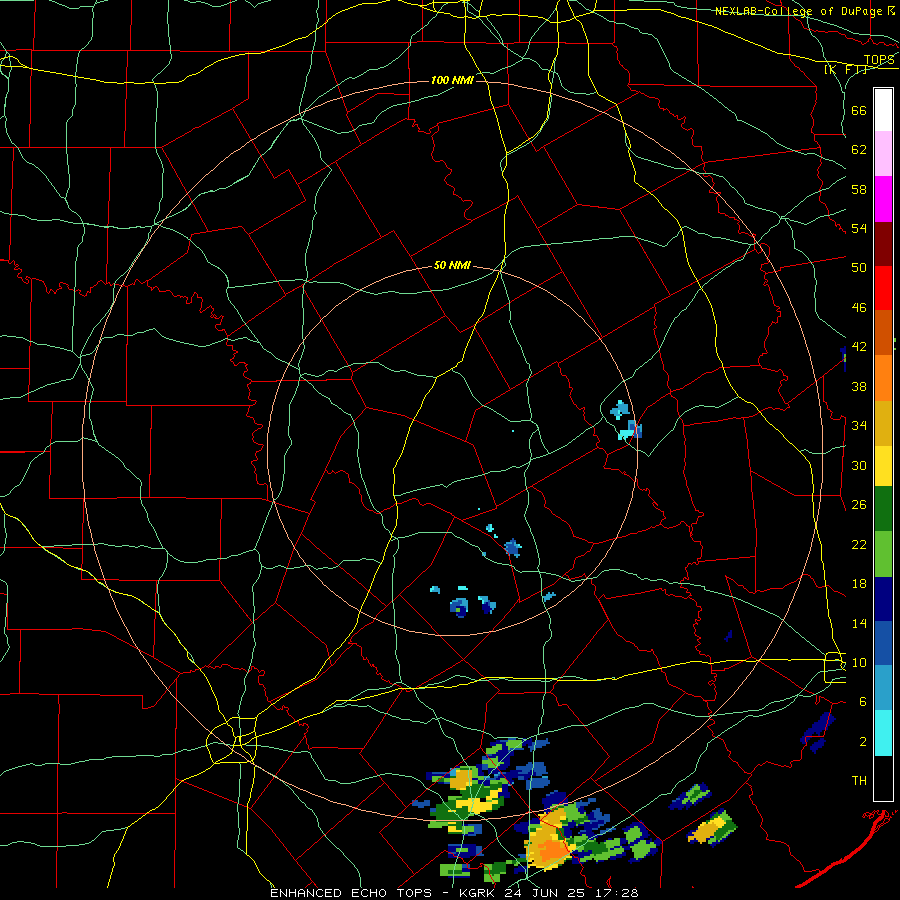900x900 pixels.
Task: Click the gold legend swatch
Action: tap(883, 422)
